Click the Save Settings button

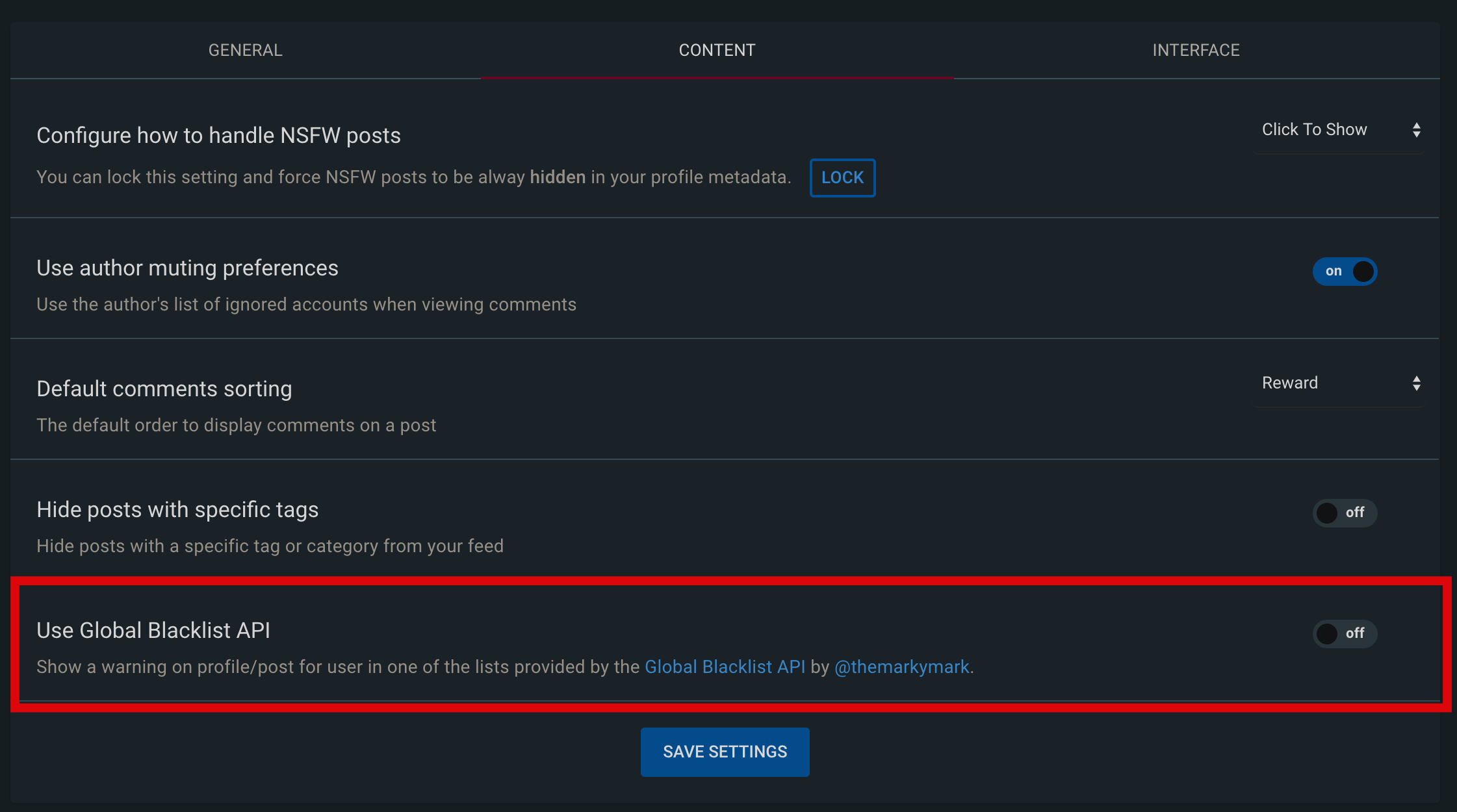[x=725, y=752]
